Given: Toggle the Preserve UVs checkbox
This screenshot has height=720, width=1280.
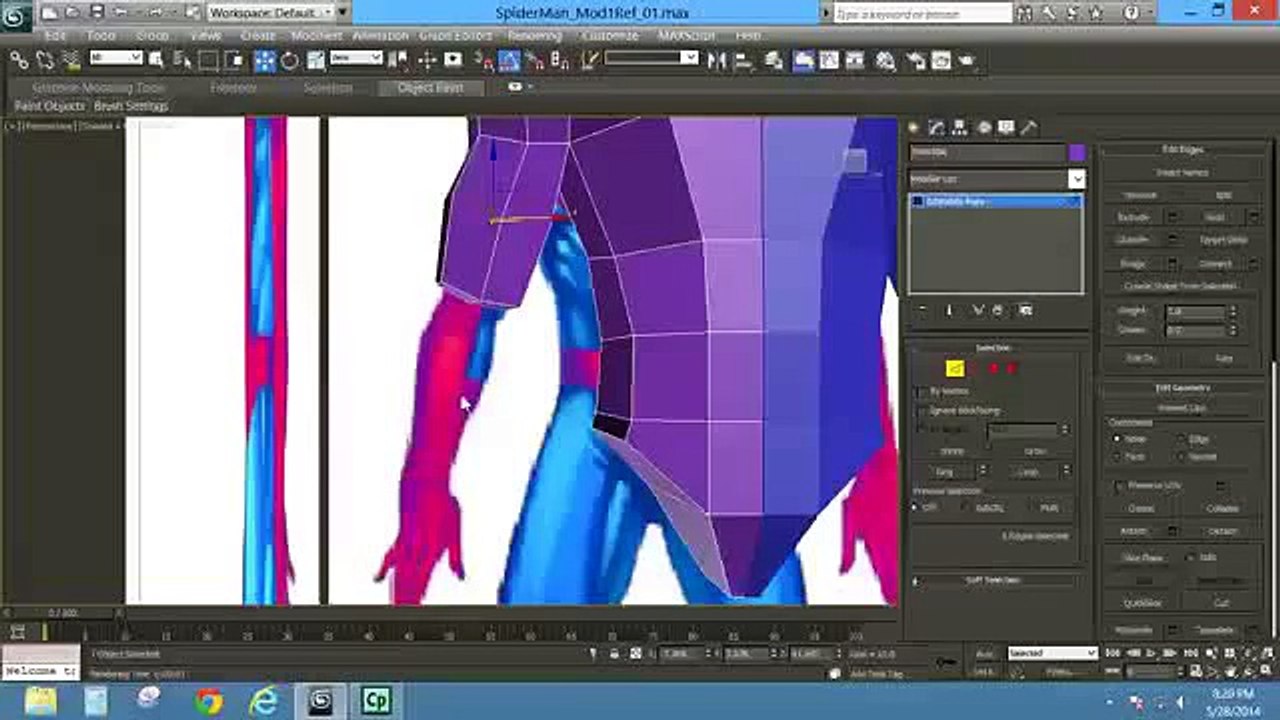Looking at the screenshot, I should (1119, 485).
